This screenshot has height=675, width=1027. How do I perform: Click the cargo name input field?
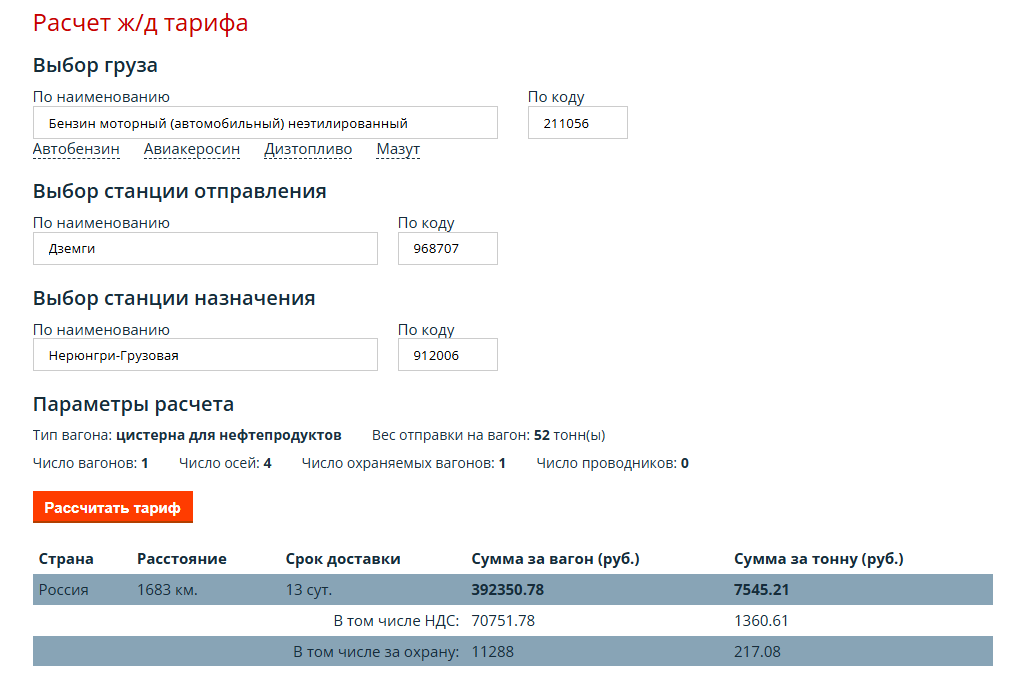(265, 123)
